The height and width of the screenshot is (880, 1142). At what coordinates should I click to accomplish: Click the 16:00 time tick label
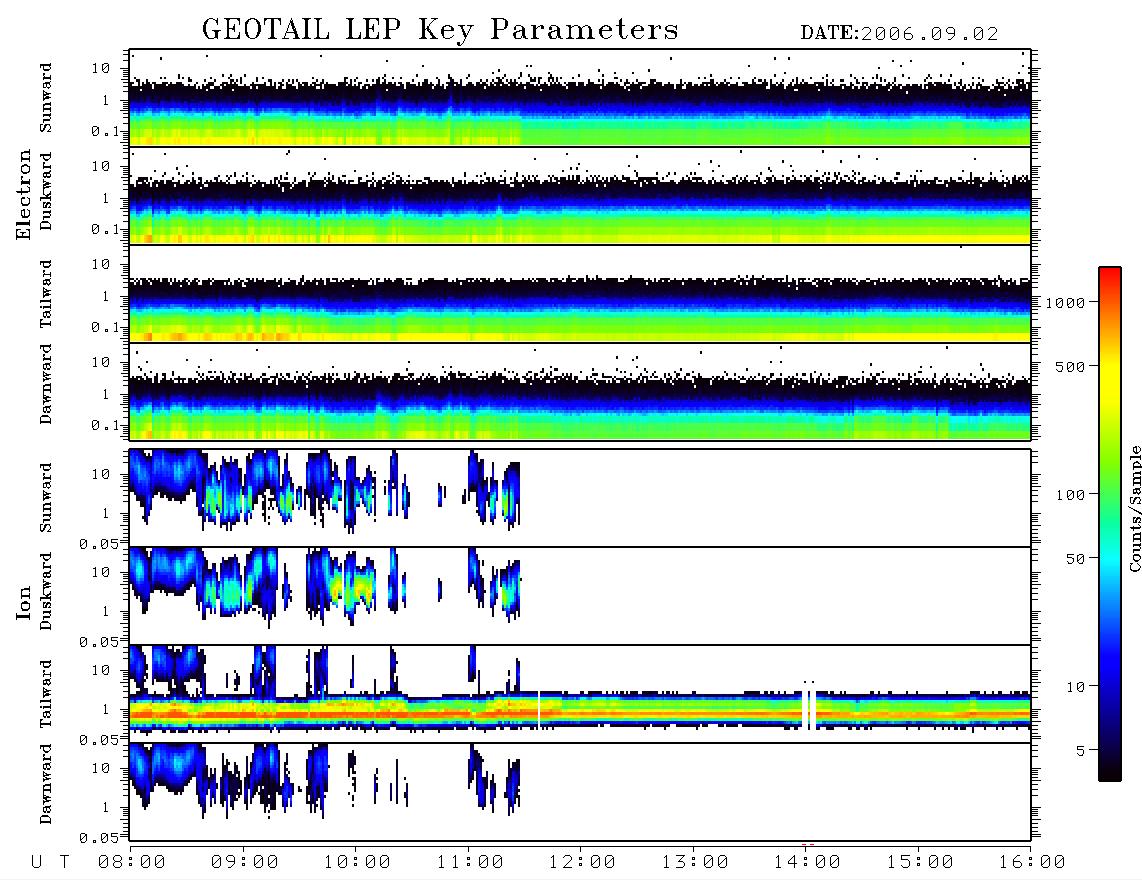(x=1032, y=862)
